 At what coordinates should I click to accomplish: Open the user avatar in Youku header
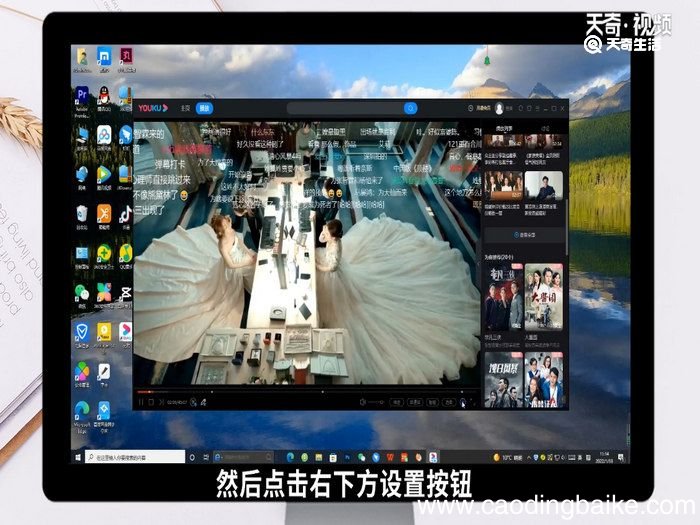coord(499,108)
